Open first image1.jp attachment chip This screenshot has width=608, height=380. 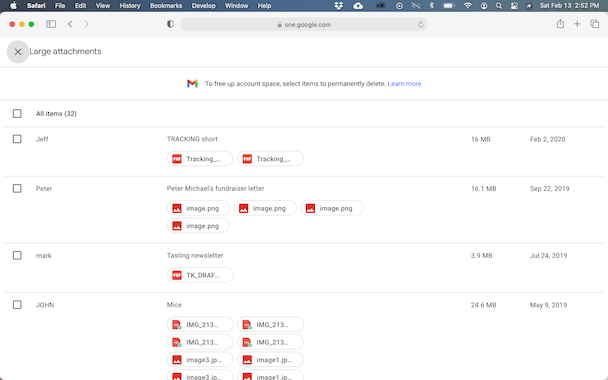[x=270, y=359]
